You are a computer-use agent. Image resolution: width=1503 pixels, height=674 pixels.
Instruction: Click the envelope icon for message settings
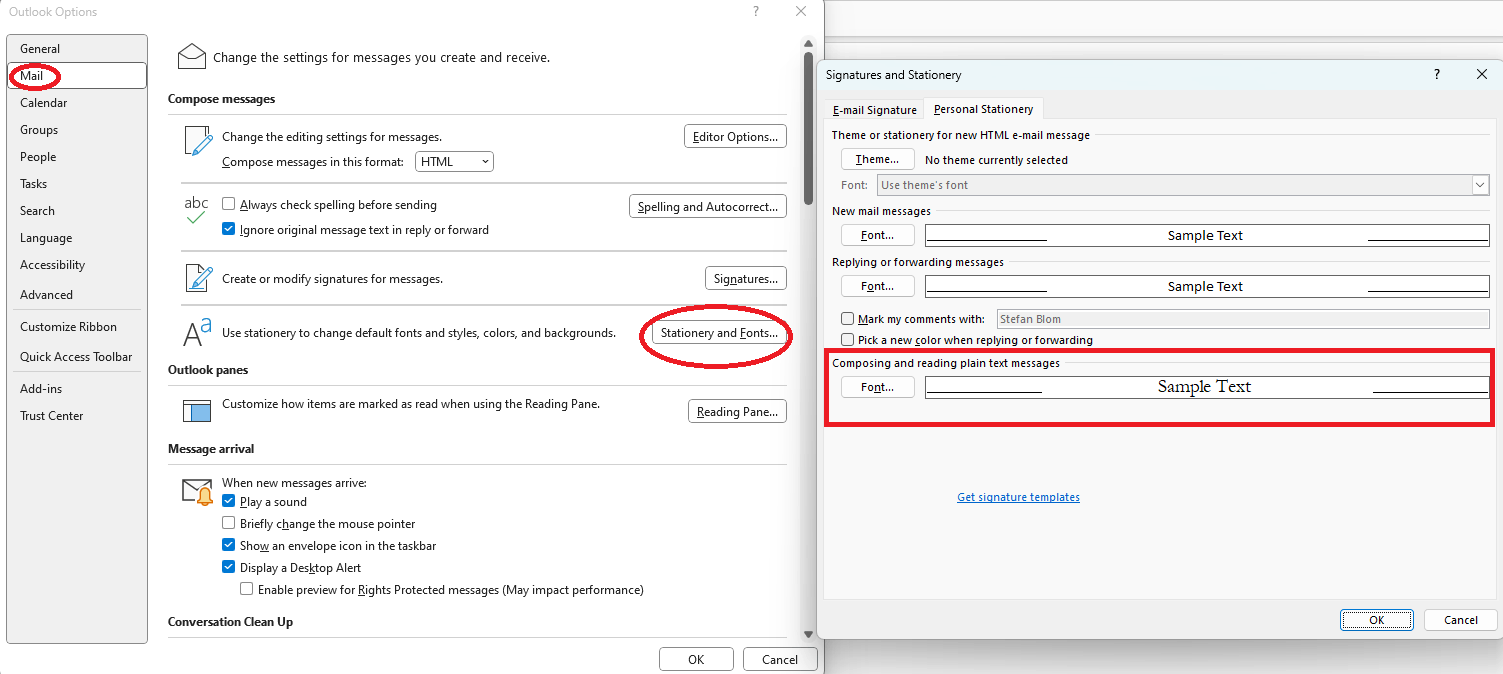(191, 56)
